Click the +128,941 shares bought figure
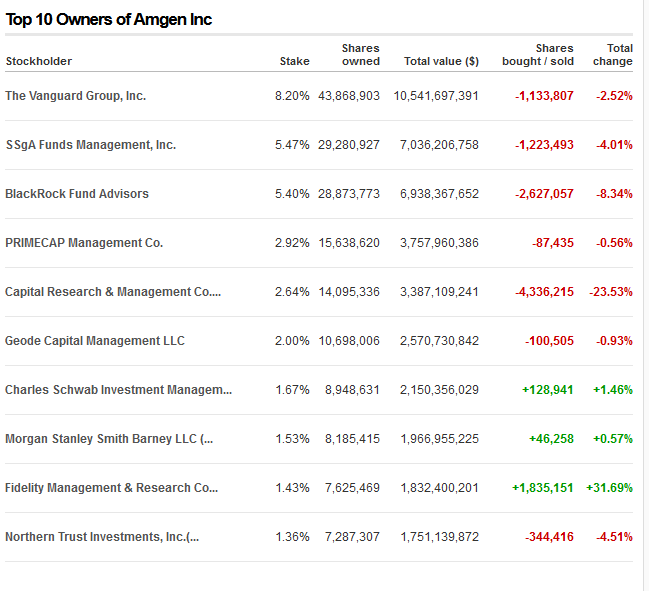 point(548,390)
